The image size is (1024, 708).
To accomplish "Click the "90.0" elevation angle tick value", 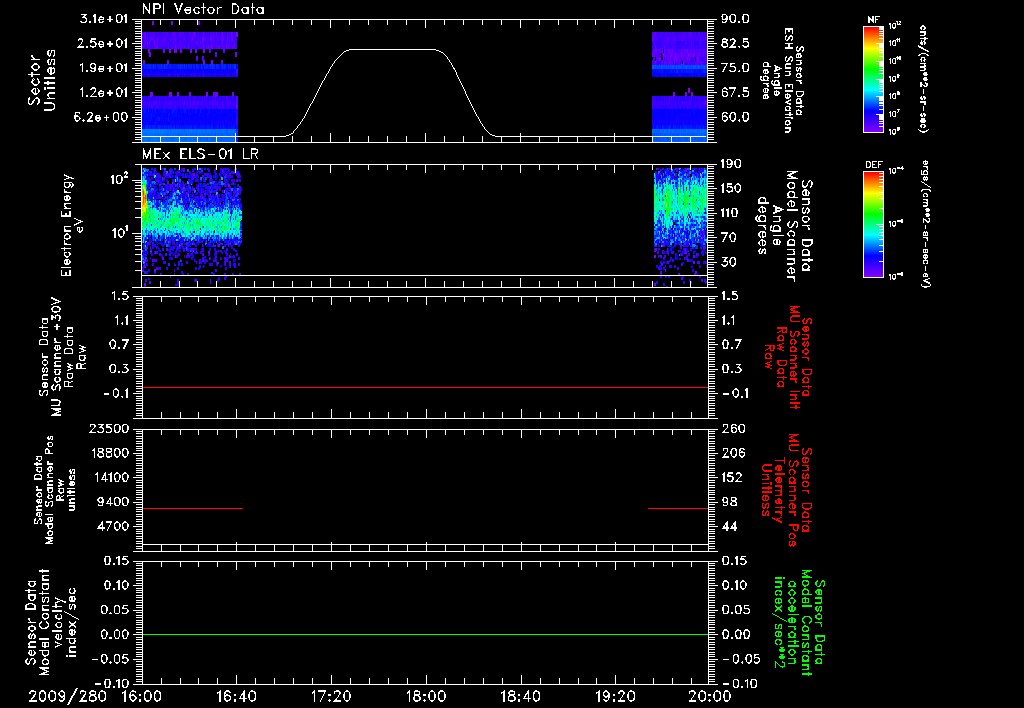I will [735, 18].
